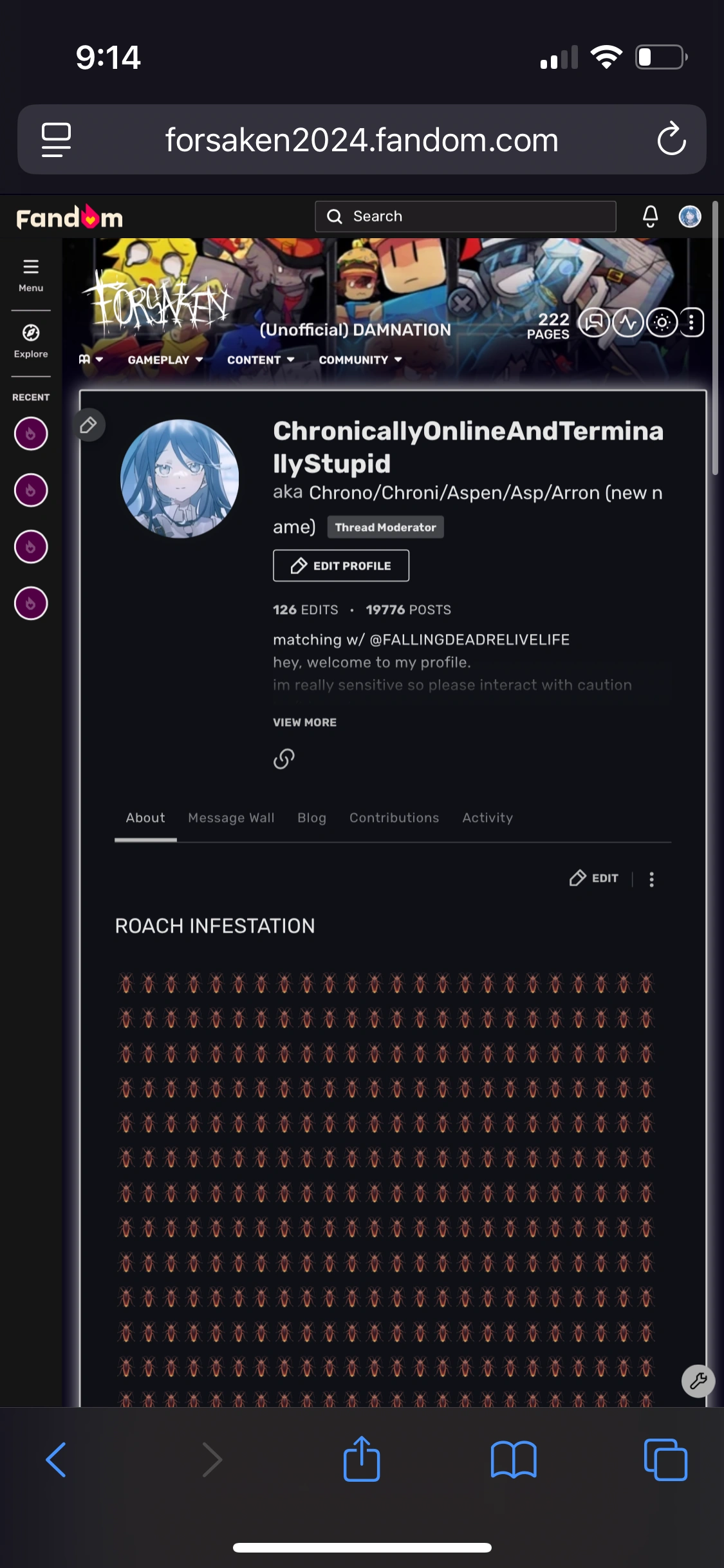Expand the COMMUNITY dropdown
This screenshot has width=724, height=1568.
coord(360,360)
